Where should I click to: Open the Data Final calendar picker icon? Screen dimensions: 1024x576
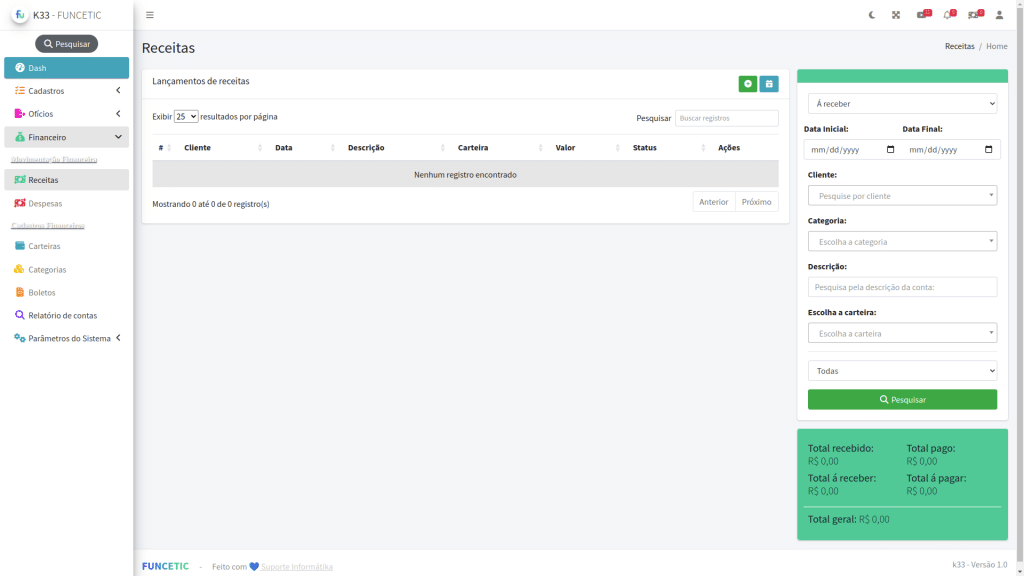[989, 150]
